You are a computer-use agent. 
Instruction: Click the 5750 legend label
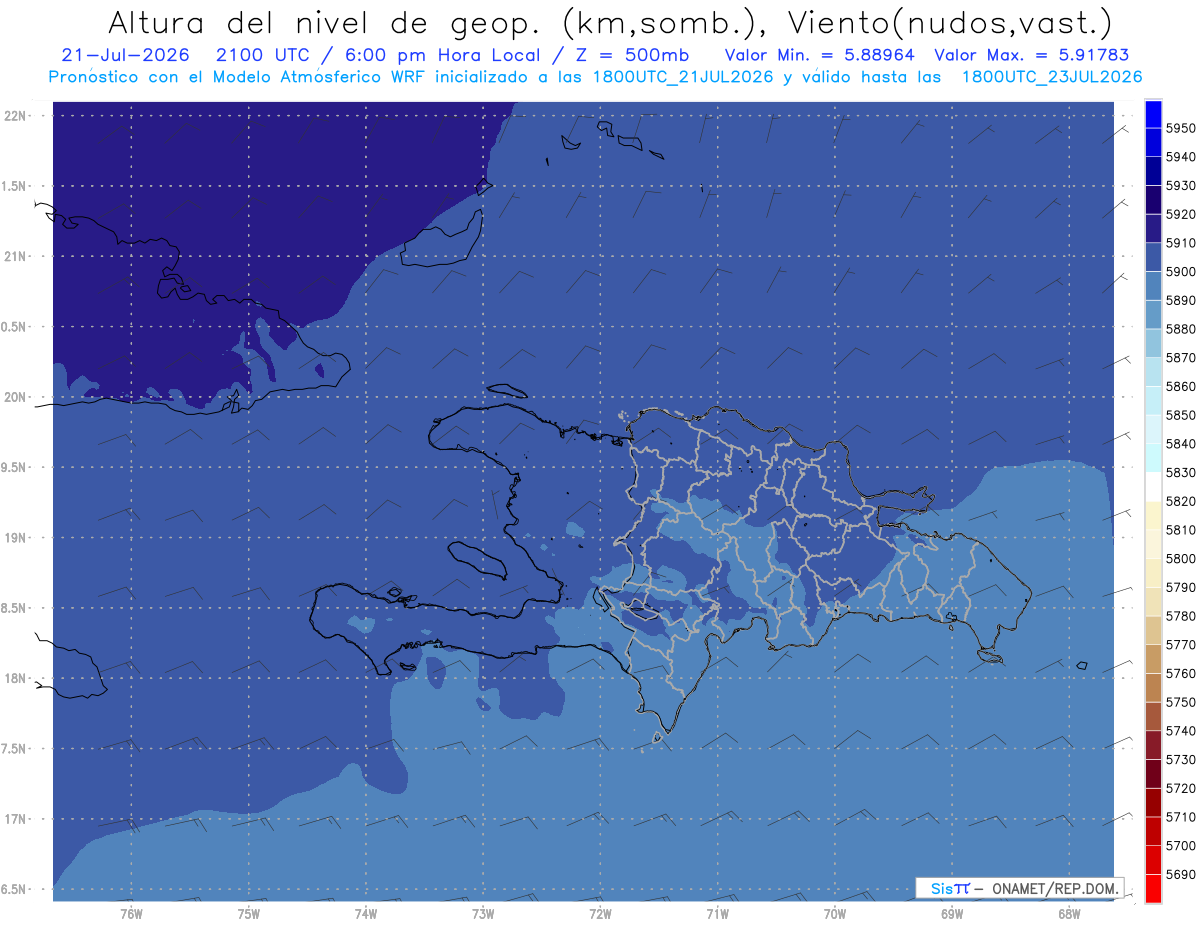pyautogui.click(x=1180, y=702)
